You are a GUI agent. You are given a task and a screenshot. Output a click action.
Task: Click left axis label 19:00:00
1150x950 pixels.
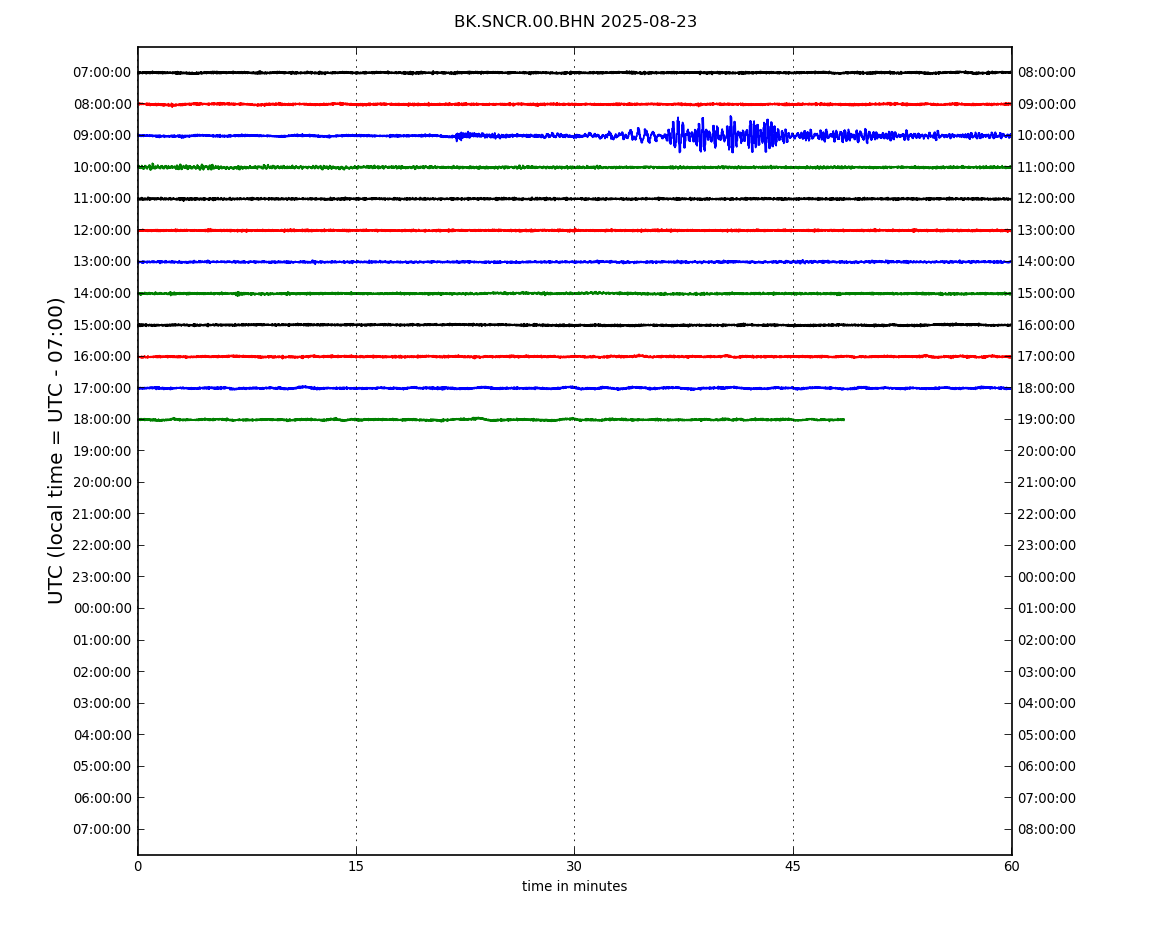coord(103,451)
